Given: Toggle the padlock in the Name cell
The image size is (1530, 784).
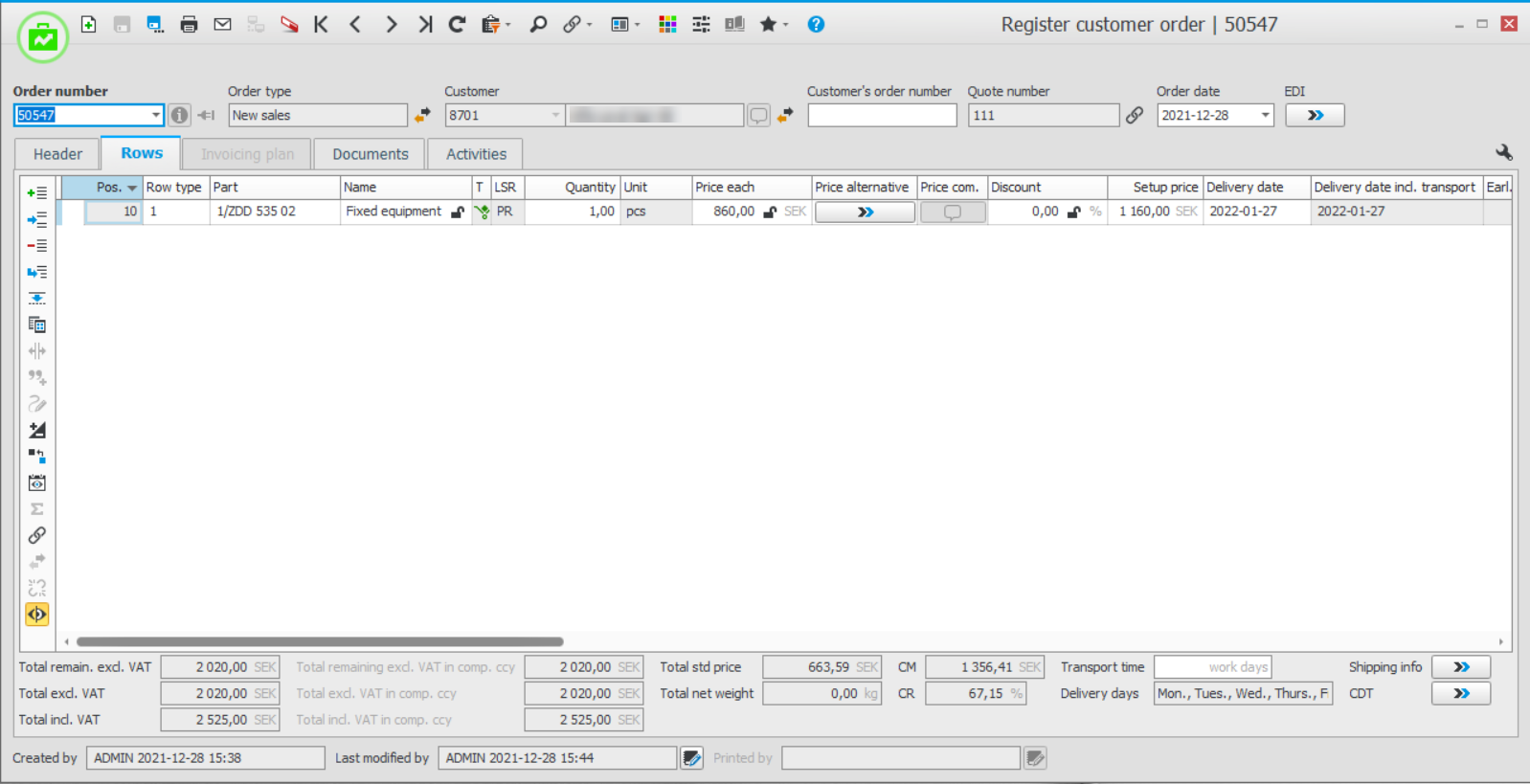Looking at the screenshot, I should [x=458, y=213].
